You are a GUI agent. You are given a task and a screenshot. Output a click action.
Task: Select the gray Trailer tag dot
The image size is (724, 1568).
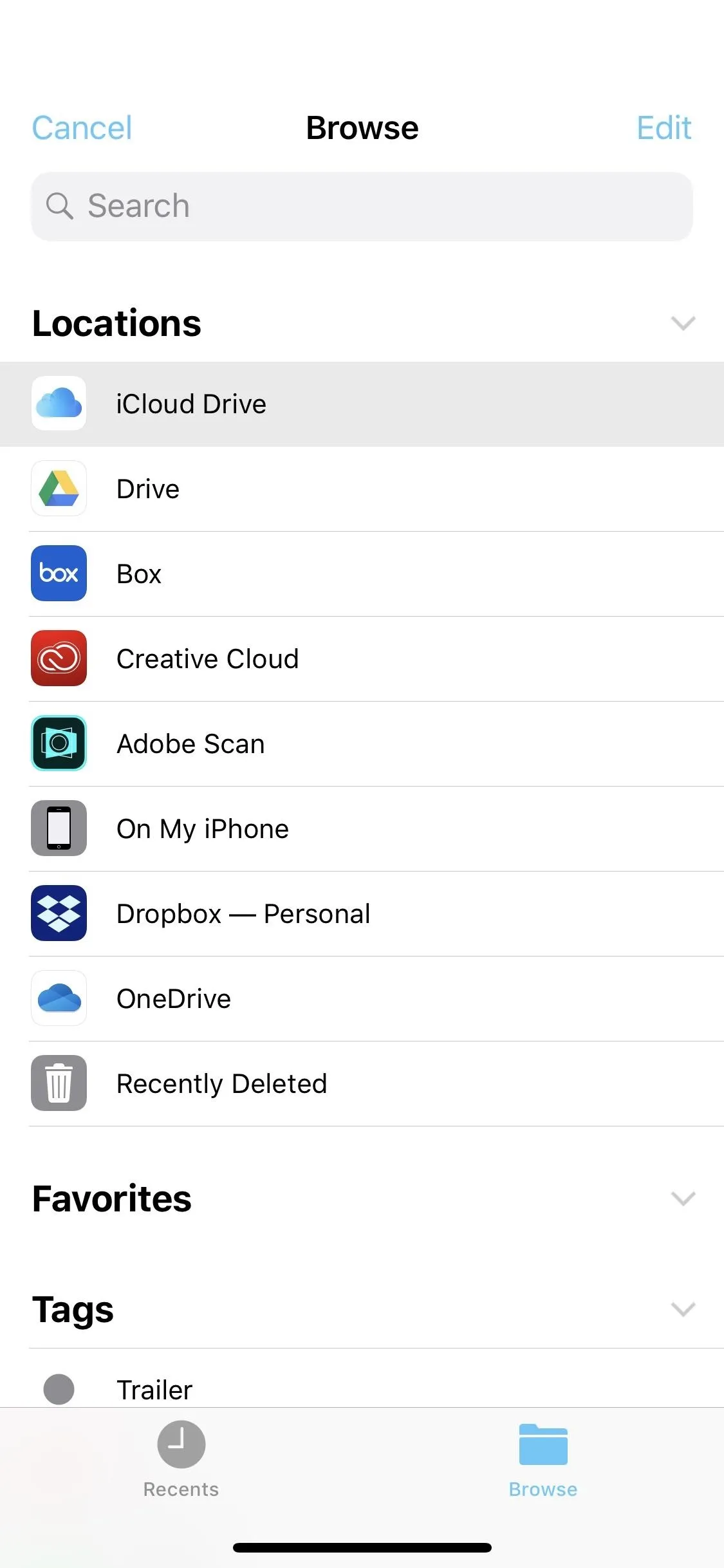[59, 1389]
